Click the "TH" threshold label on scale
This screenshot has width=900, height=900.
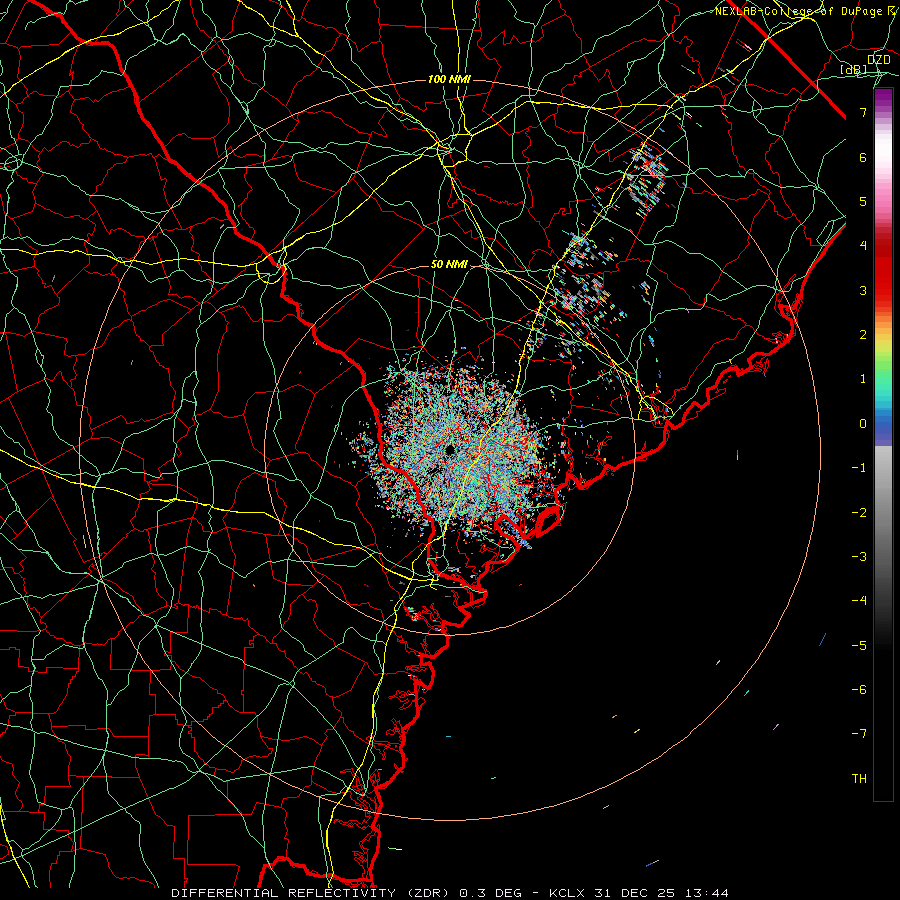pos(859,779)
